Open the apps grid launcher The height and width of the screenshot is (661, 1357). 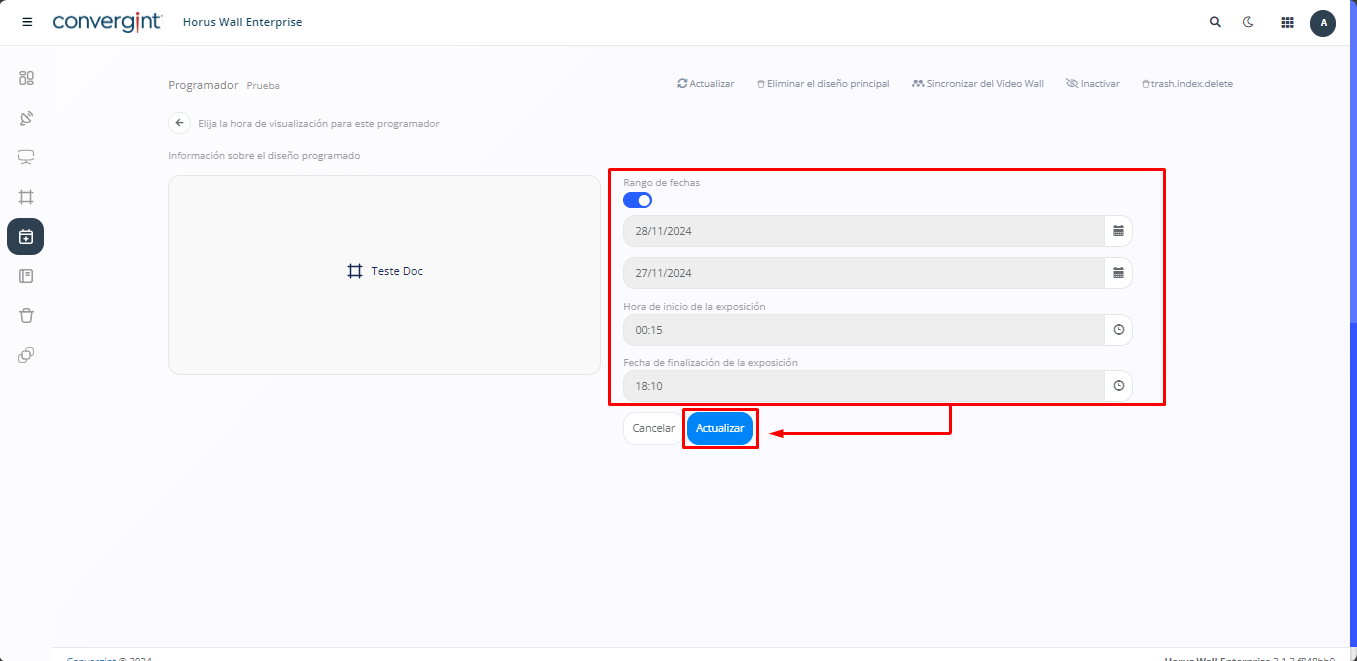pos(1287,22)
